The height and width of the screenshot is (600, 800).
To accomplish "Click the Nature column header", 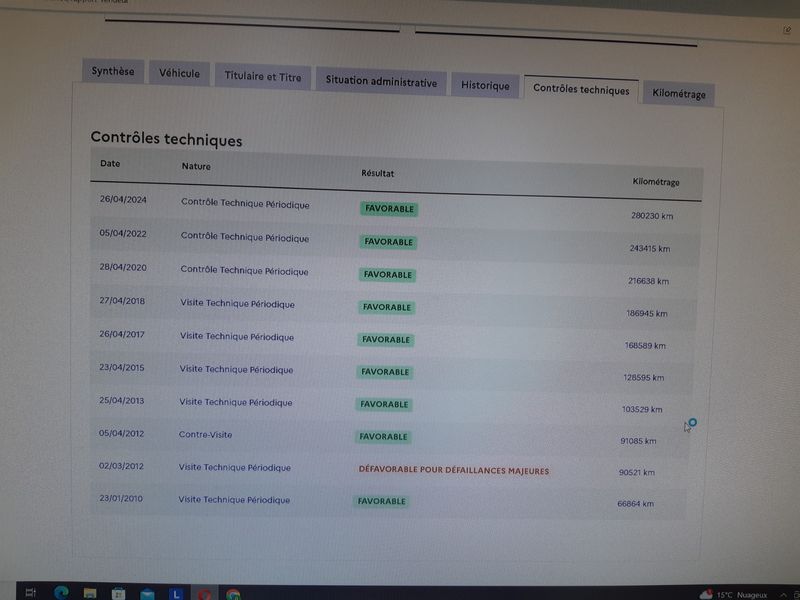I will coord(196,166).
